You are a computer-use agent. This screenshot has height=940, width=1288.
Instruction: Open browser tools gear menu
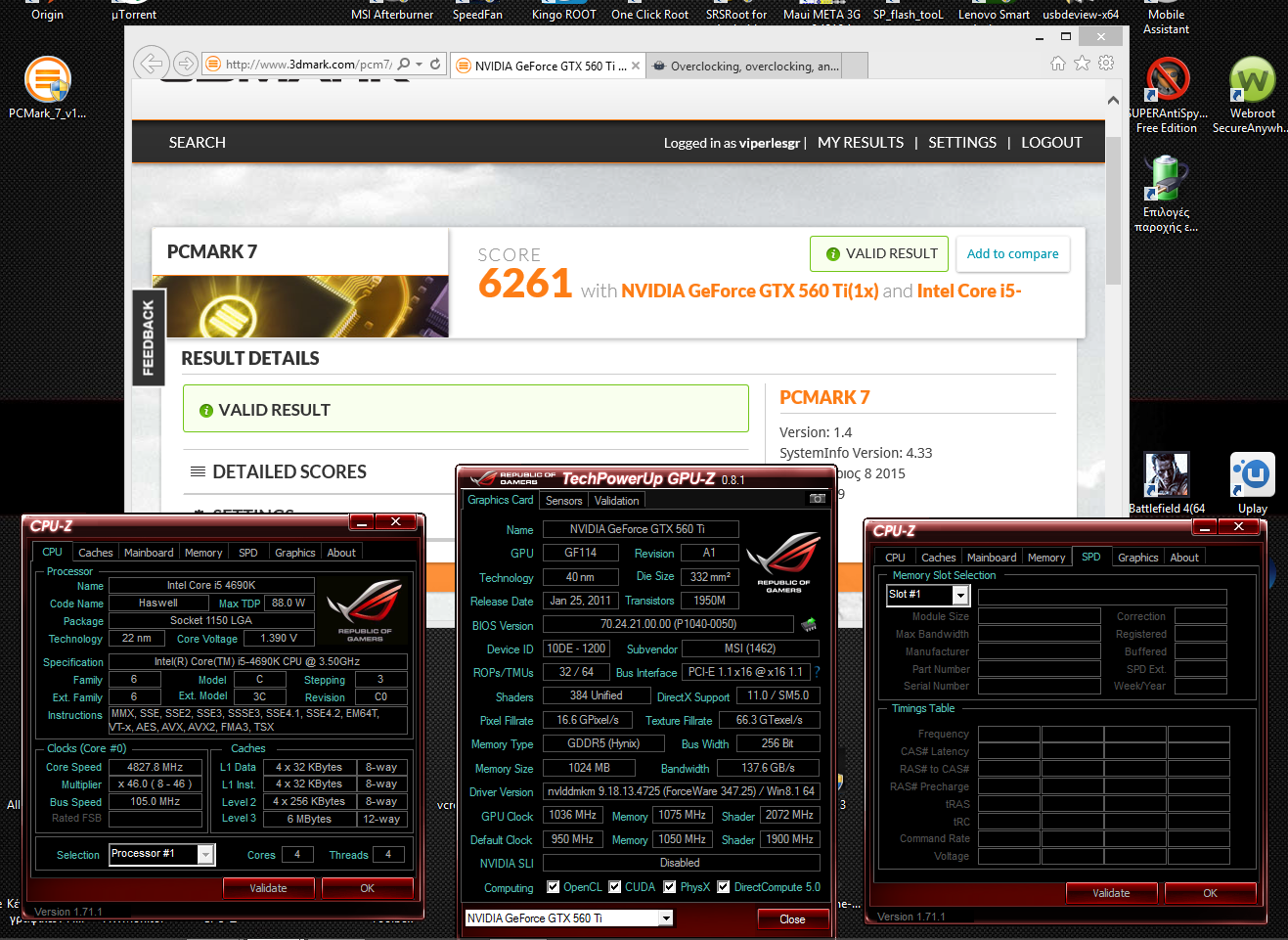click(1106, 64)
